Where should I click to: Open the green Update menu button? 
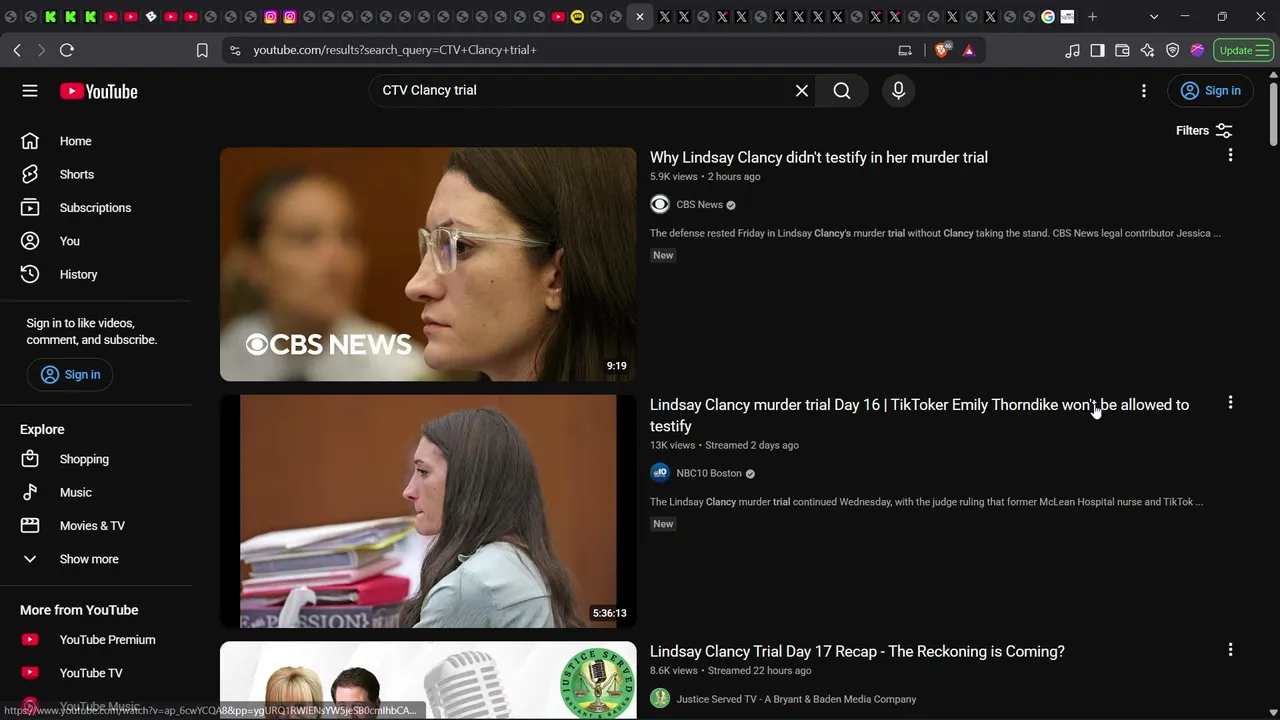[x=1243, y=50]
